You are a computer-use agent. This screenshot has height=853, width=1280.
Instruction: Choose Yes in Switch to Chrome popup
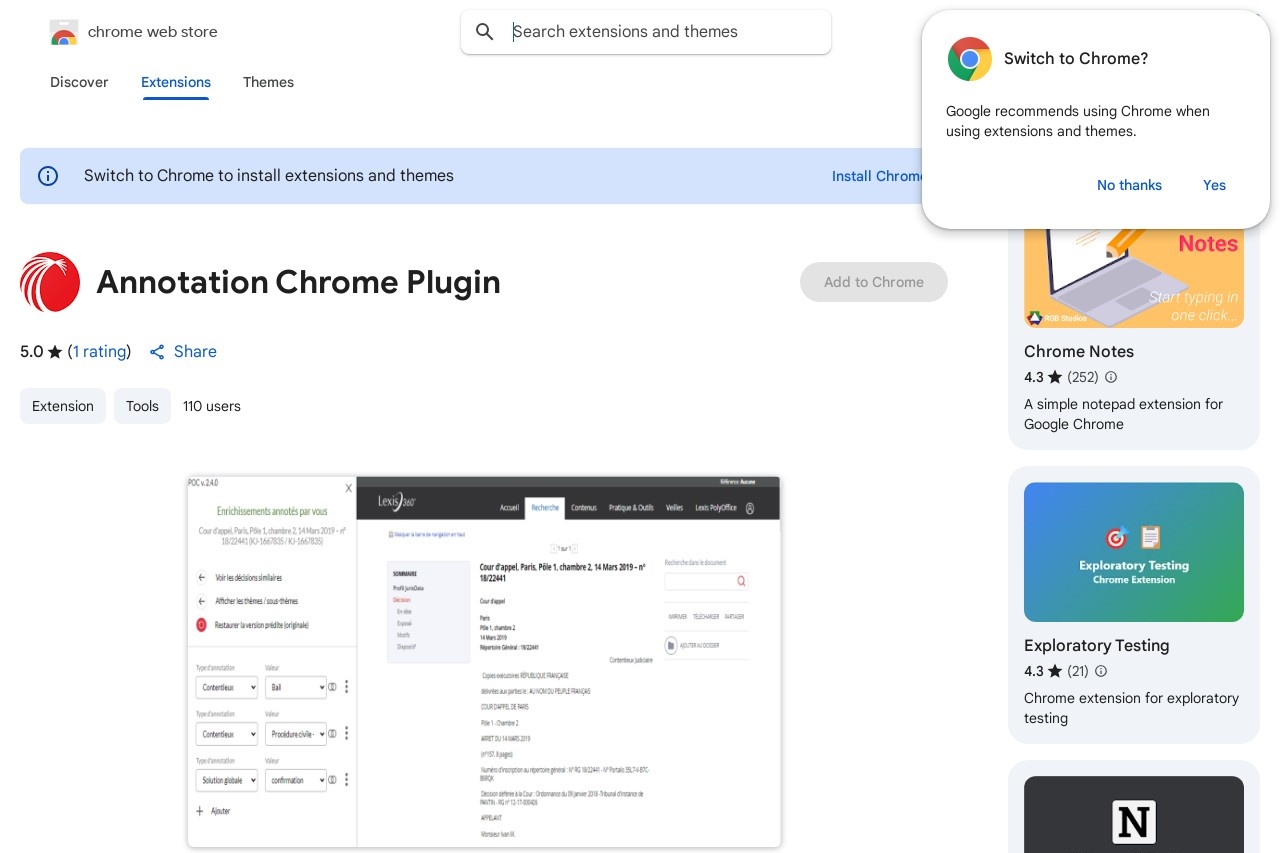click(1214, 185)
